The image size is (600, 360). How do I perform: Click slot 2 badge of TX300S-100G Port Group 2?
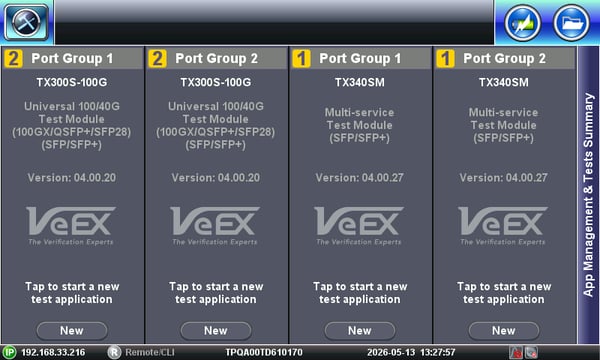157,59
